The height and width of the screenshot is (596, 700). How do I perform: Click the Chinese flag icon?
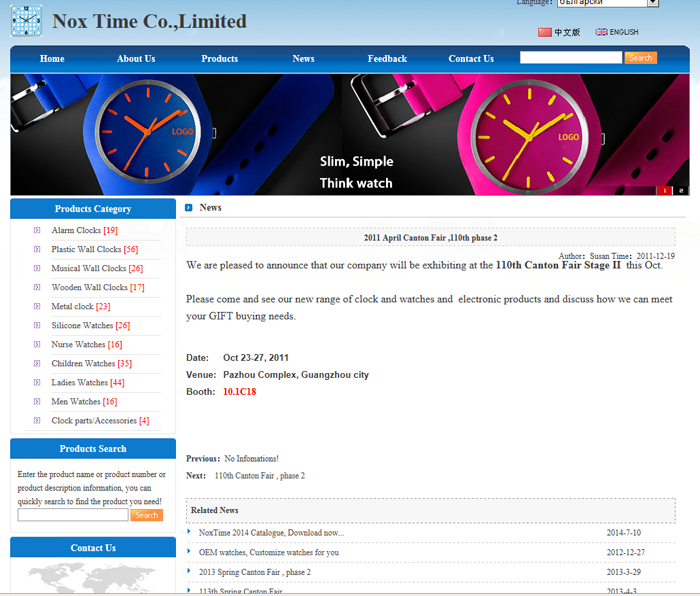(545, 32)
